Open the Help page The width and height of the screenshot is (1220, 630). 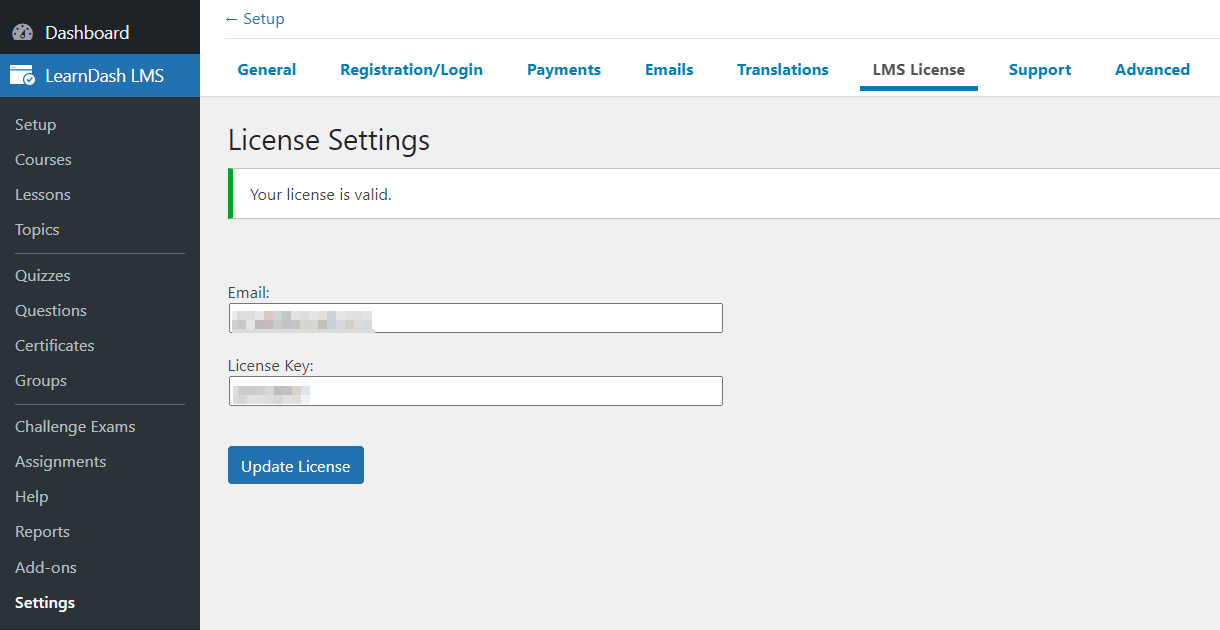tap(32, 497)
